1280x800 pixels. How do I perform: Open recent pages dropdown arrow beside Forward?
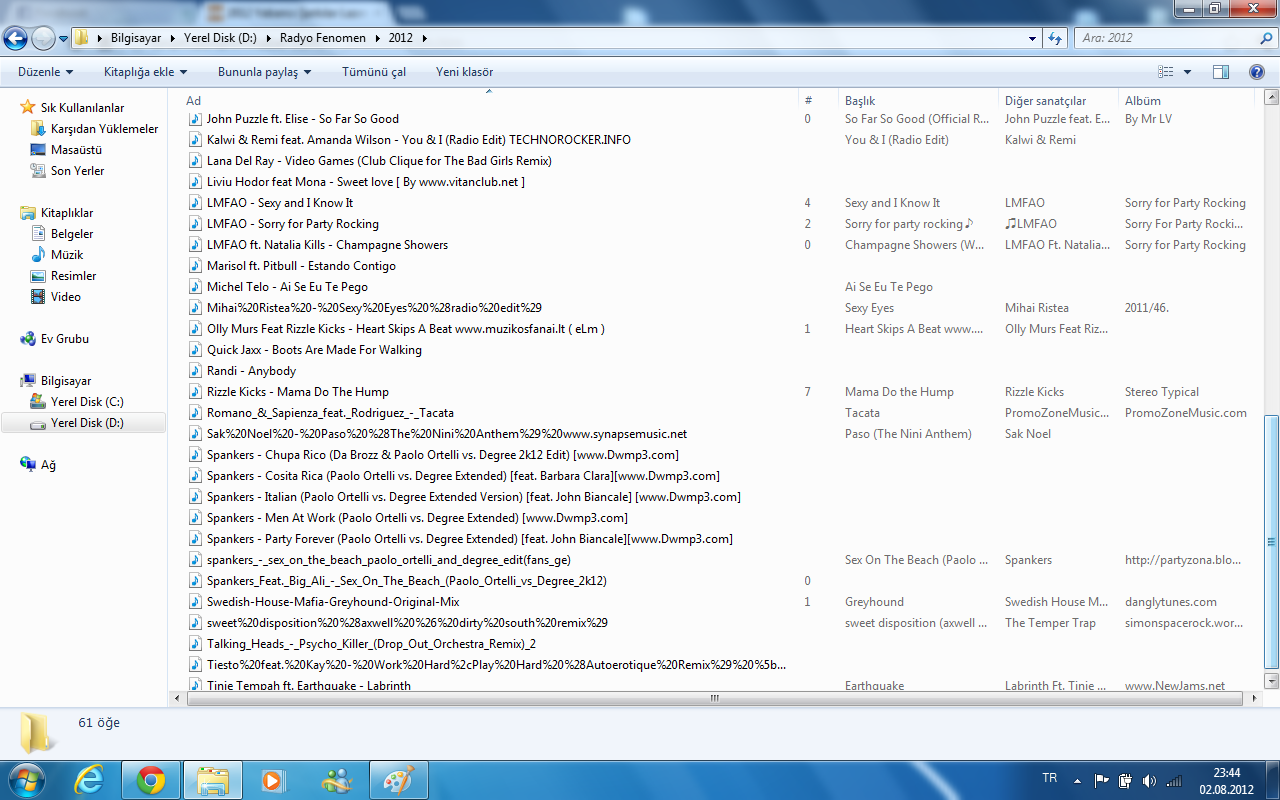63,39
